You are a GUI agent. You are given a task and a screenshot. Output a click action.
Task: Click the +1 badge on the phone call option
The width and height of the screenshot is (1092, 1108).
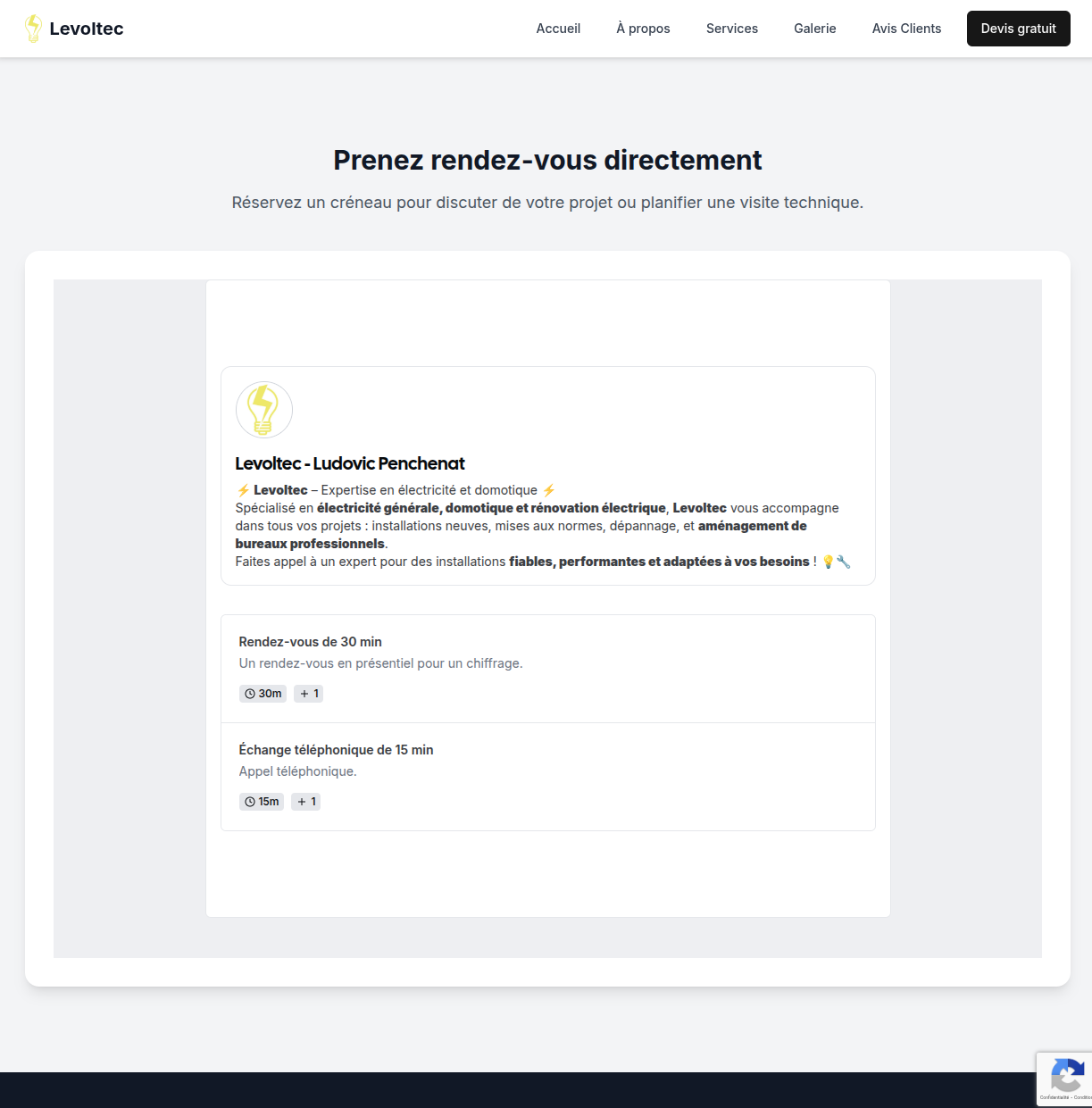[x=305, y=801]
